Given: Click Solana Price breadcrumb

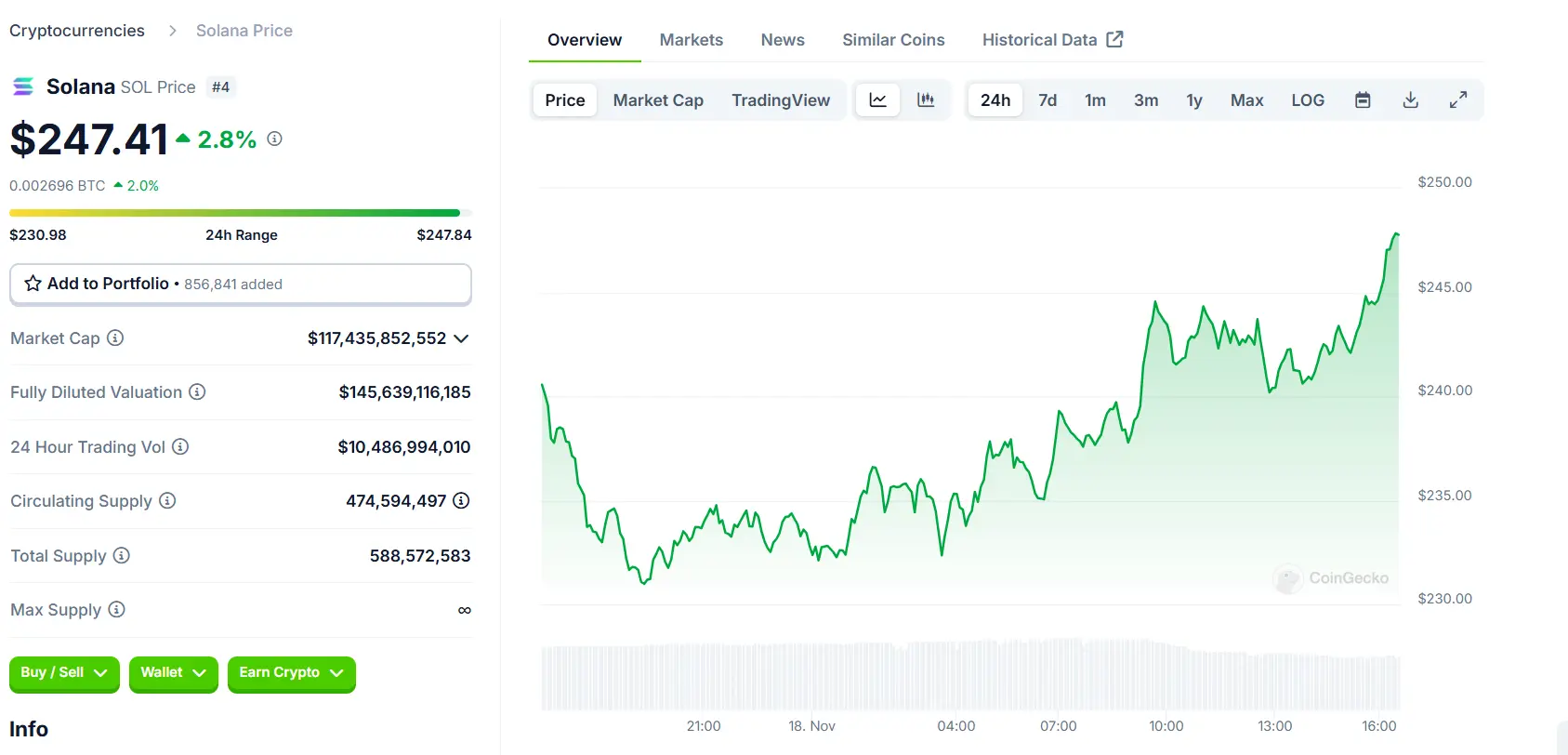Looking at the screenshot, I should [244, 31].
